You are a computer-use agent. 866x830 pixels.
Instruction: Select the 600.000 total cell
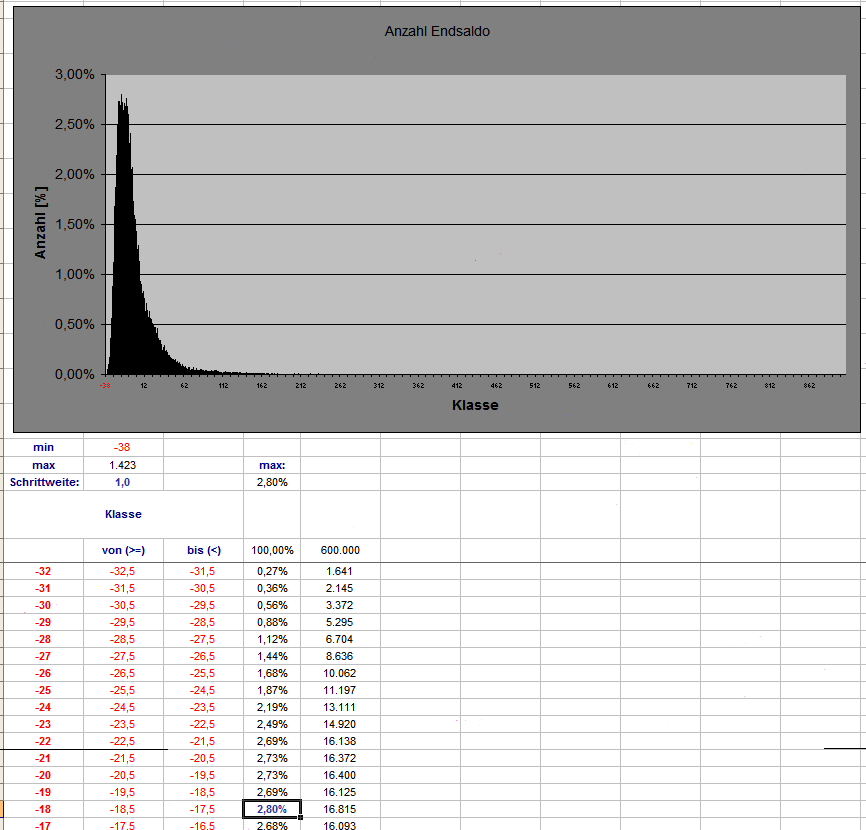pyautogui.click(x=340, y=550)
